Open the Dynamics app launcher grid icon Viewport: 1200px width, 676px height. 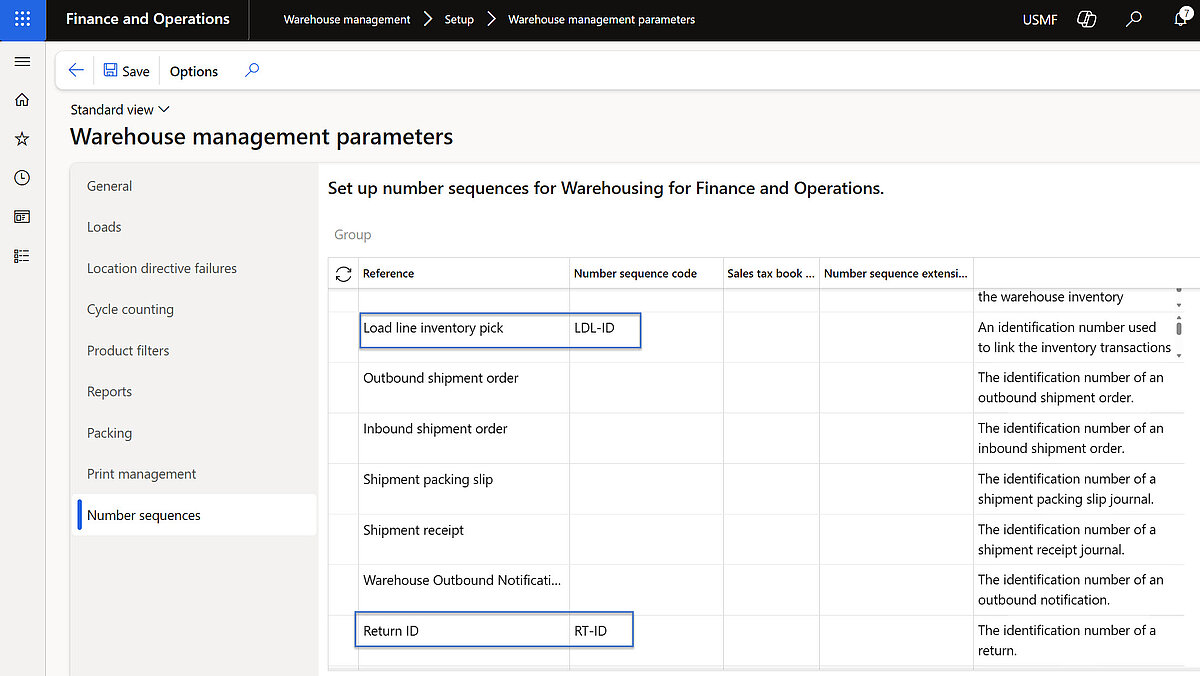pyautogui.click(x=22, y=20)
